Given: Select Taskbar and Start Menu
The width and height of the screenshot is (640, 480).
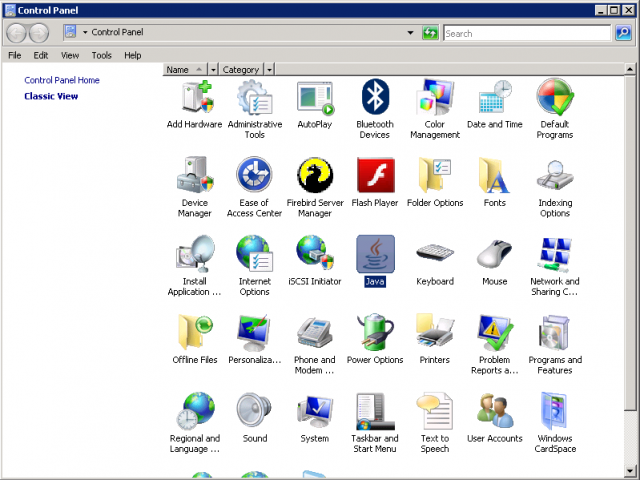Looking at the screenshot, I should pos(375,423).
